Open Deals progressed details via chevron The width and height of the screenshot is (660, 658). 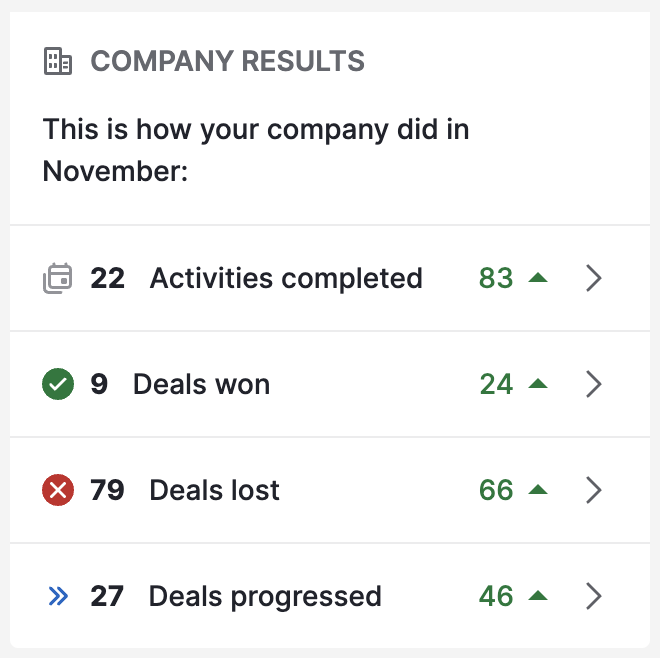(x=594, y=596)
